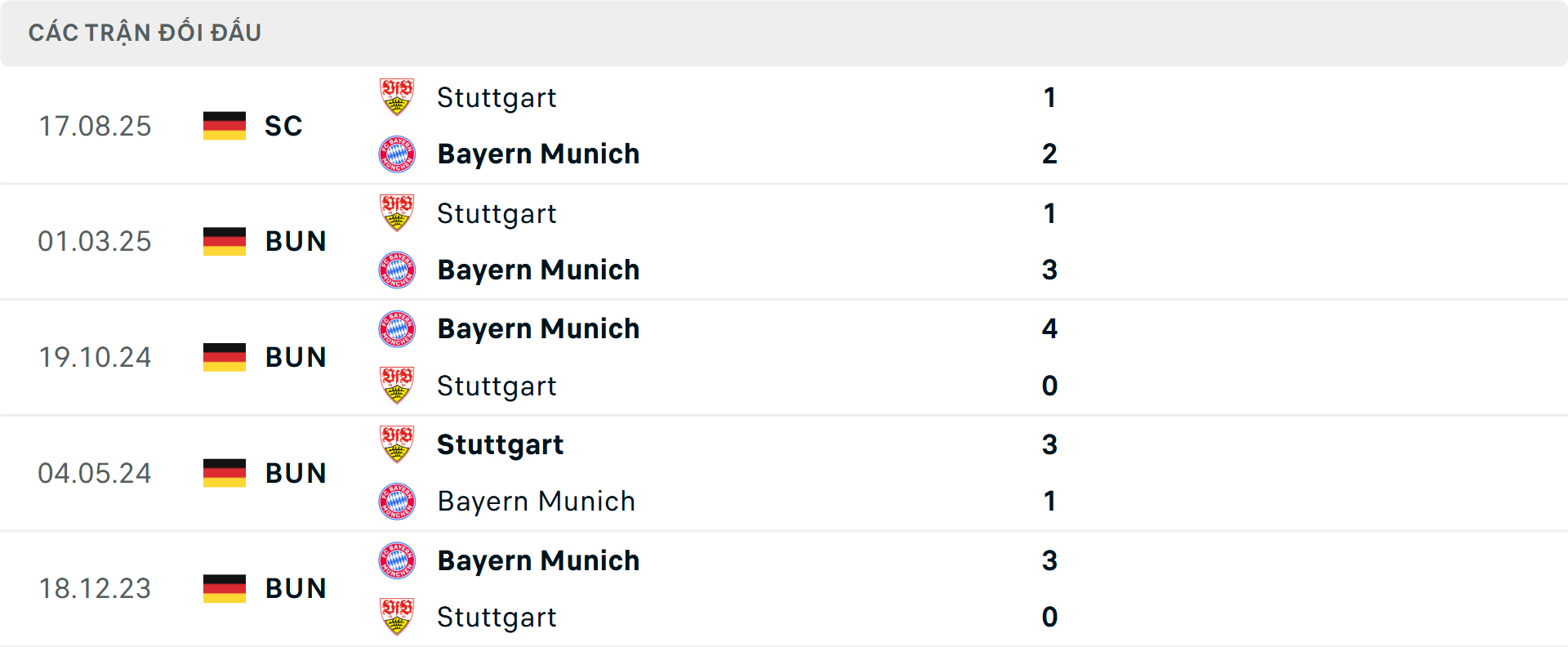
Task: Open the SC competition label
Action: tap(283, 126)
